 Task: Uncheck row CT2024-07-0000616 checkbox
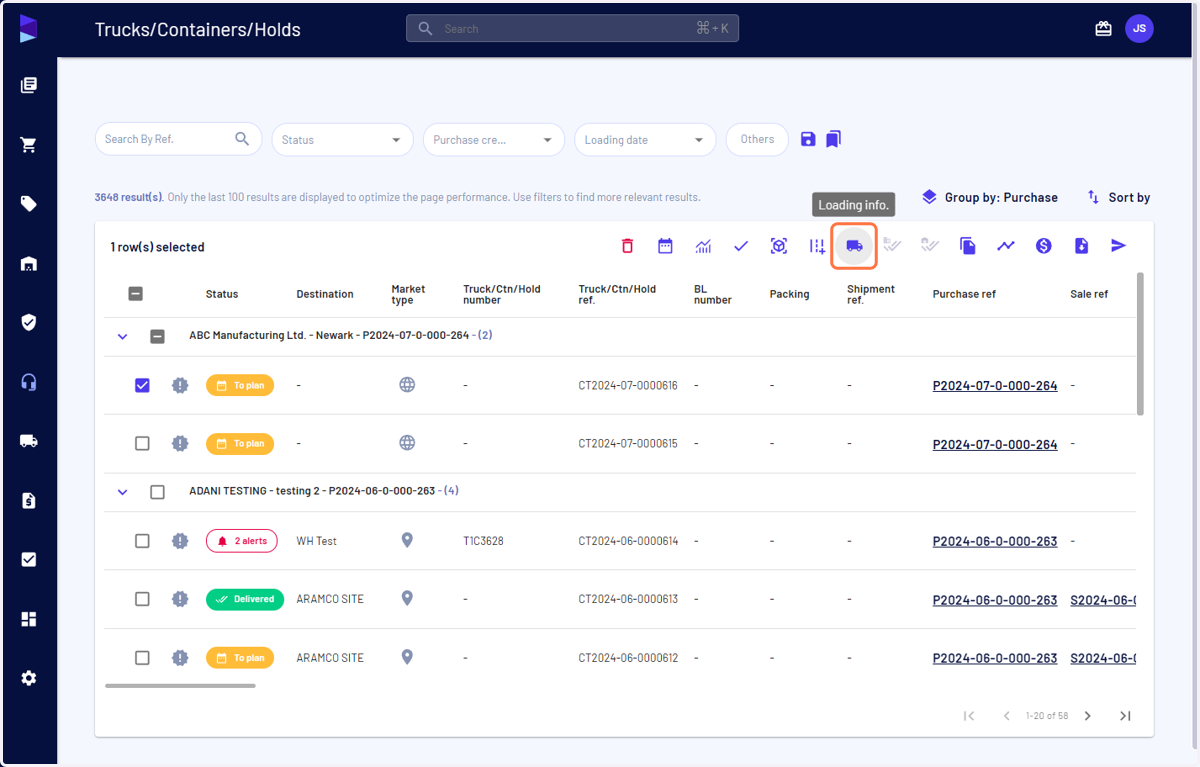[x=142, y=385]
